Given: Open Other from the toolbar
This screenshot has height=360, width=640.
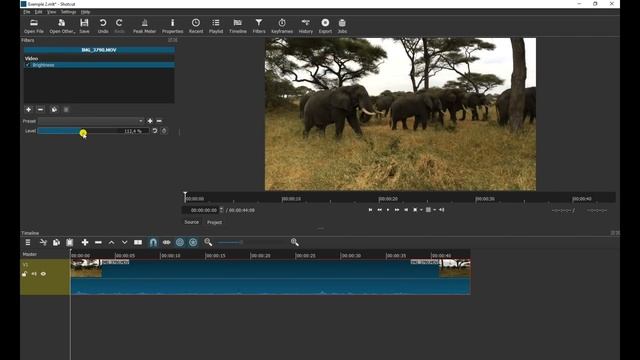Looking at the screenshot, I should [62, 26].
